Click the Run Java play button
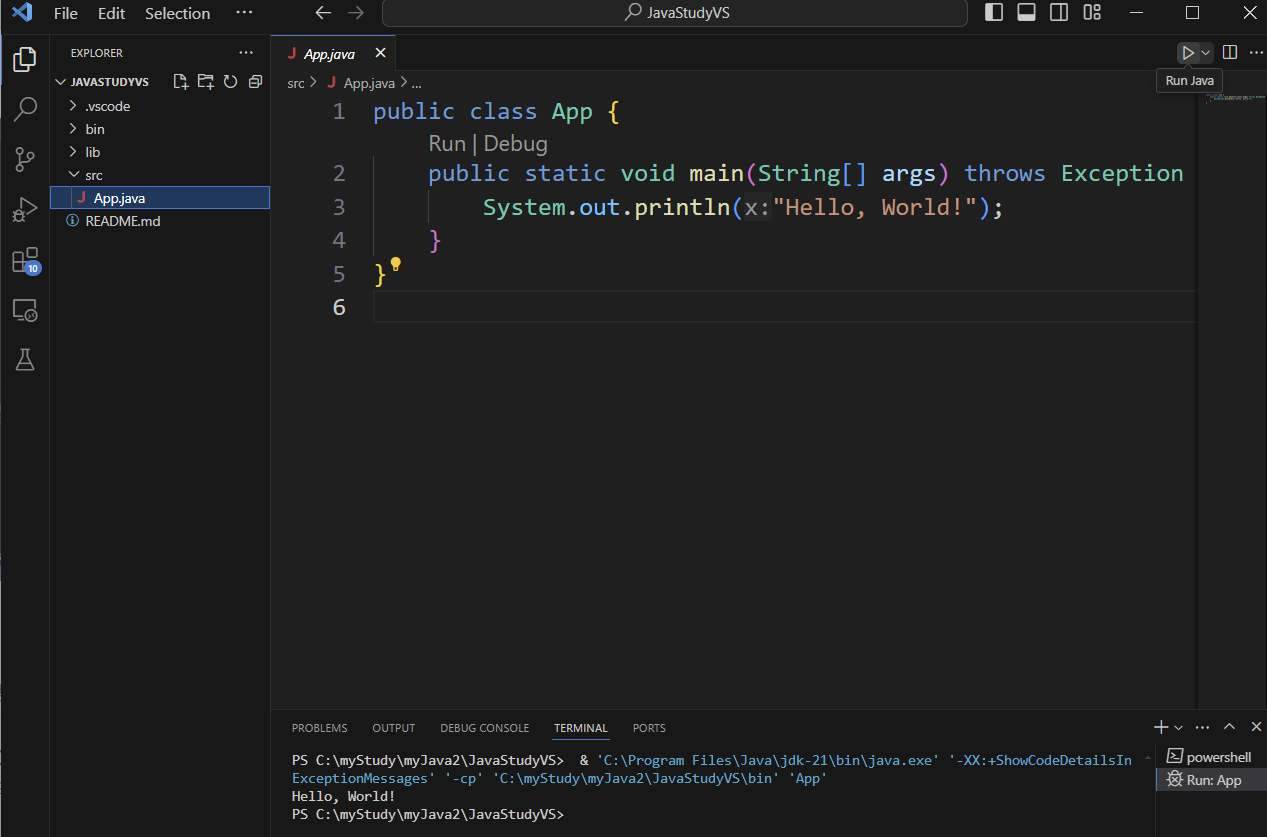 point(1187,53)
